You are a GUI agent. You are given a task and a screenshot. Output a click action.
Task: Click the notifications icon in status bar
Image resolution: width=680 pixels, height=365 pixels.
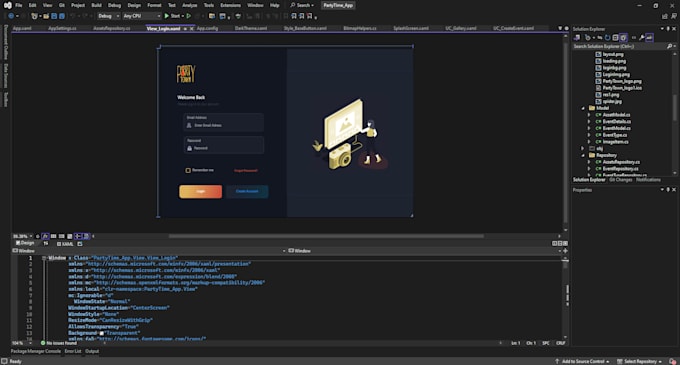pyautogui.click(x=672, y=361)
